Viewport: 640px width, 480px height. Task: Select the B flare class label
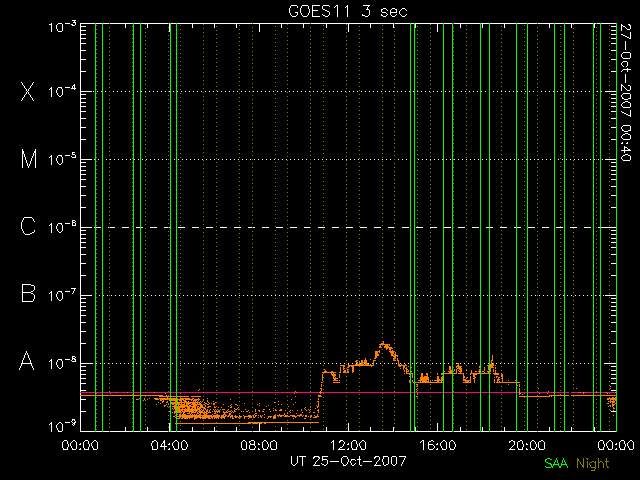28,293
